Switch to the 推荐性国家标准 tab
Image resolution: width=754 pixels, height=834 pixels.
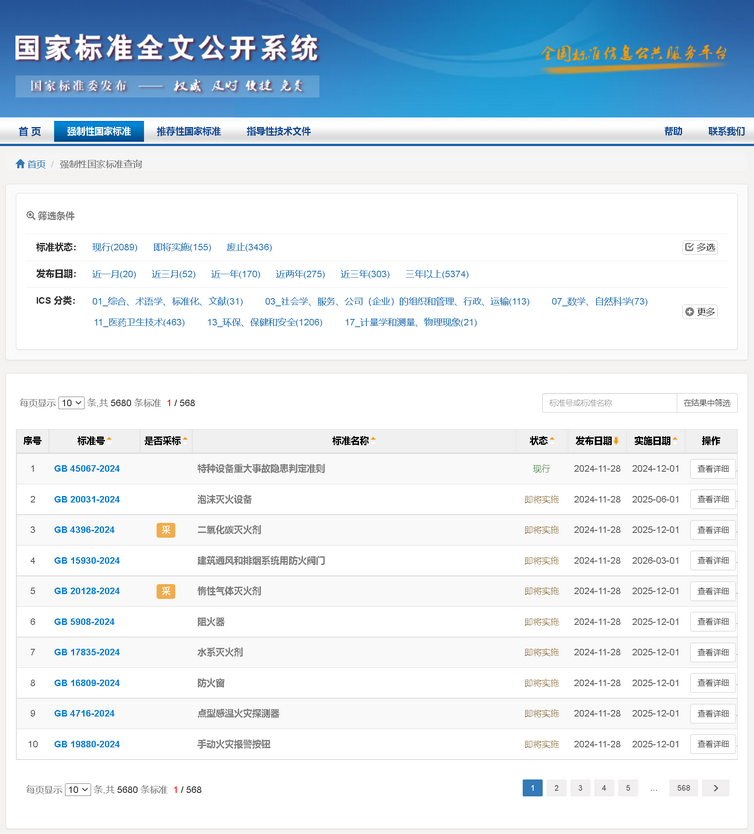click(x=188, y=131)
